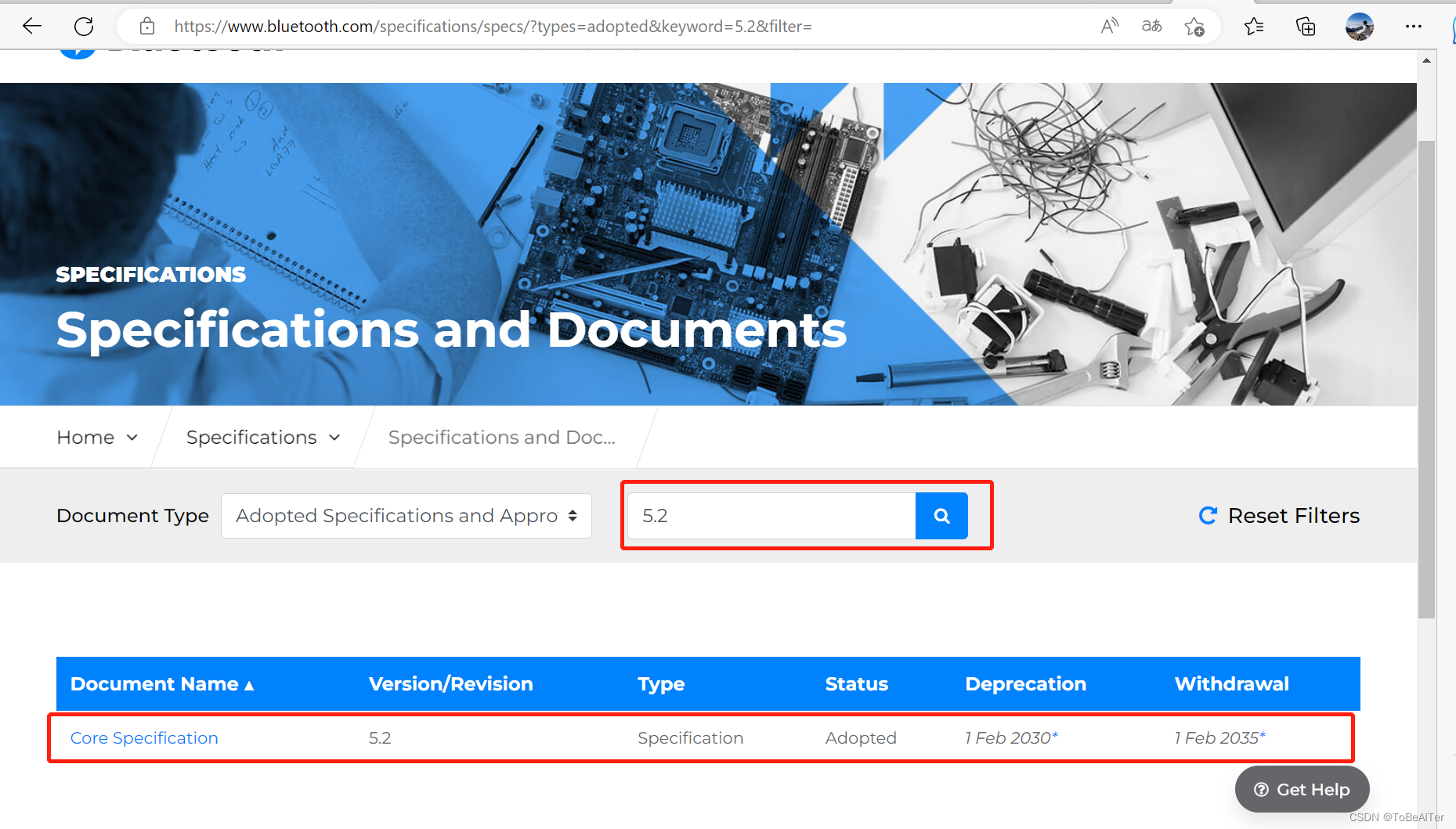1456x829 pixels.
Task: Click the 'Specifications and Documents' heading
Action: coord(451,330)
